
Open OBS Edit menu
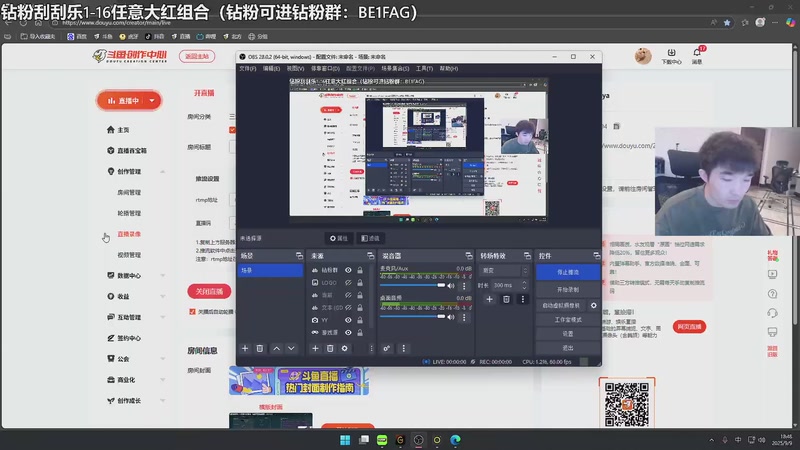pos(271,68)
